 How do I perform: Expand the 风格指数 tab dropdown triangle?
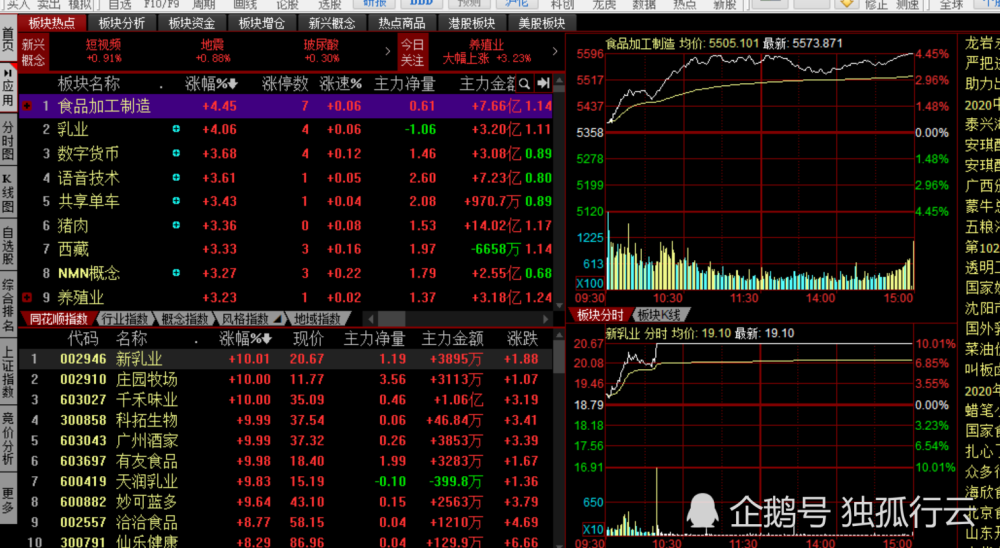point(275,319)
